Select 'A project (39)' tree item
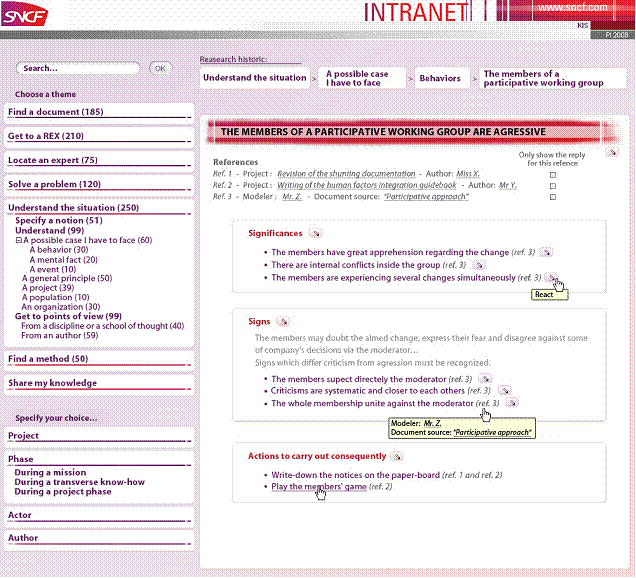This screenshot has height=578, width=636. pyautogui.click(x=48, y=288)
